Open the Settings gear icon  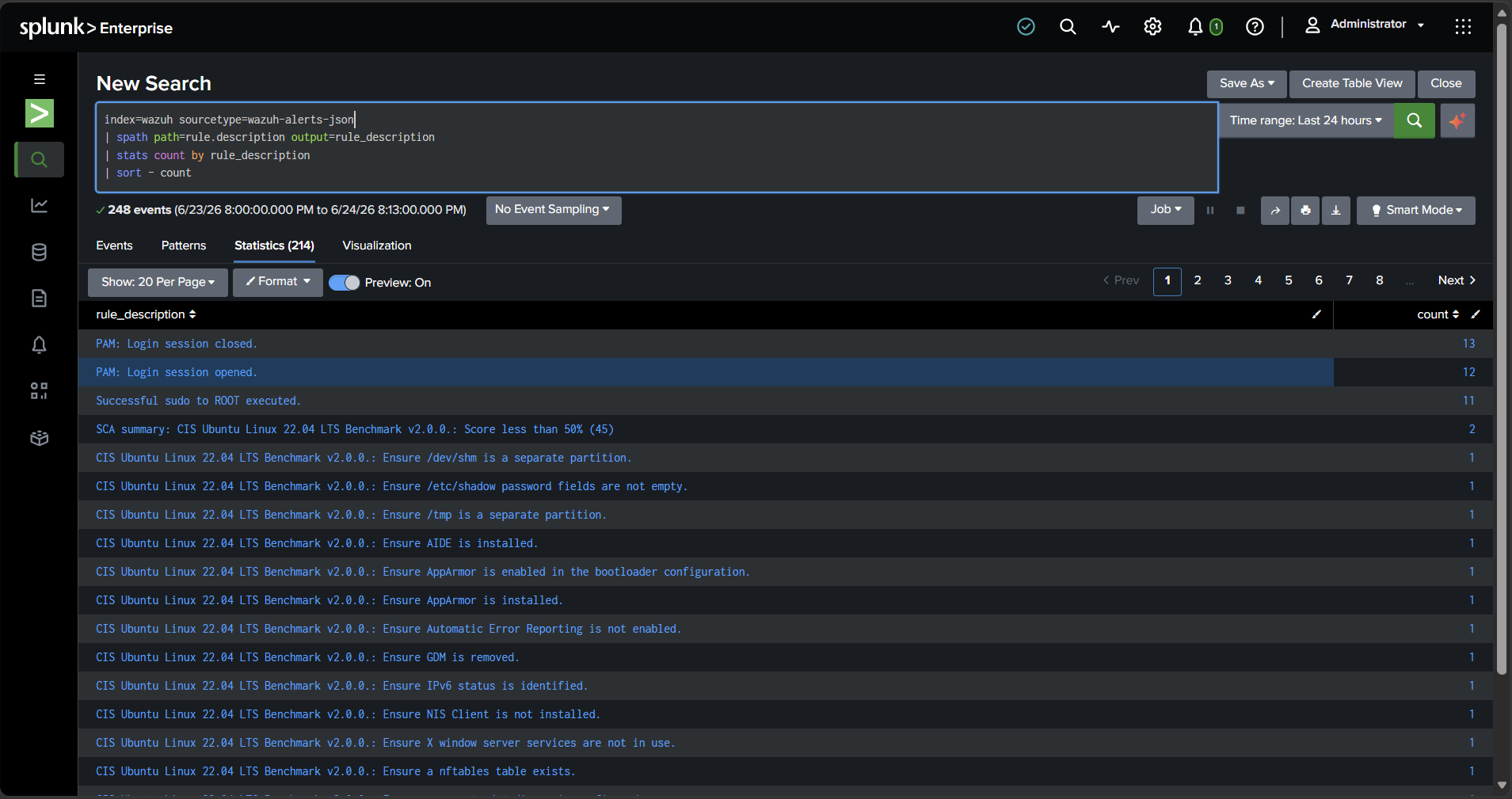(1152, 27)
